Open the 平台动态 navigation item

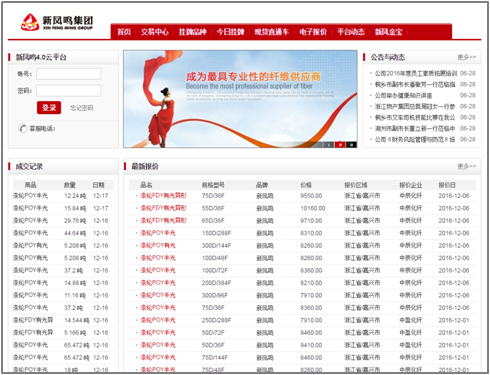point(351,32)
